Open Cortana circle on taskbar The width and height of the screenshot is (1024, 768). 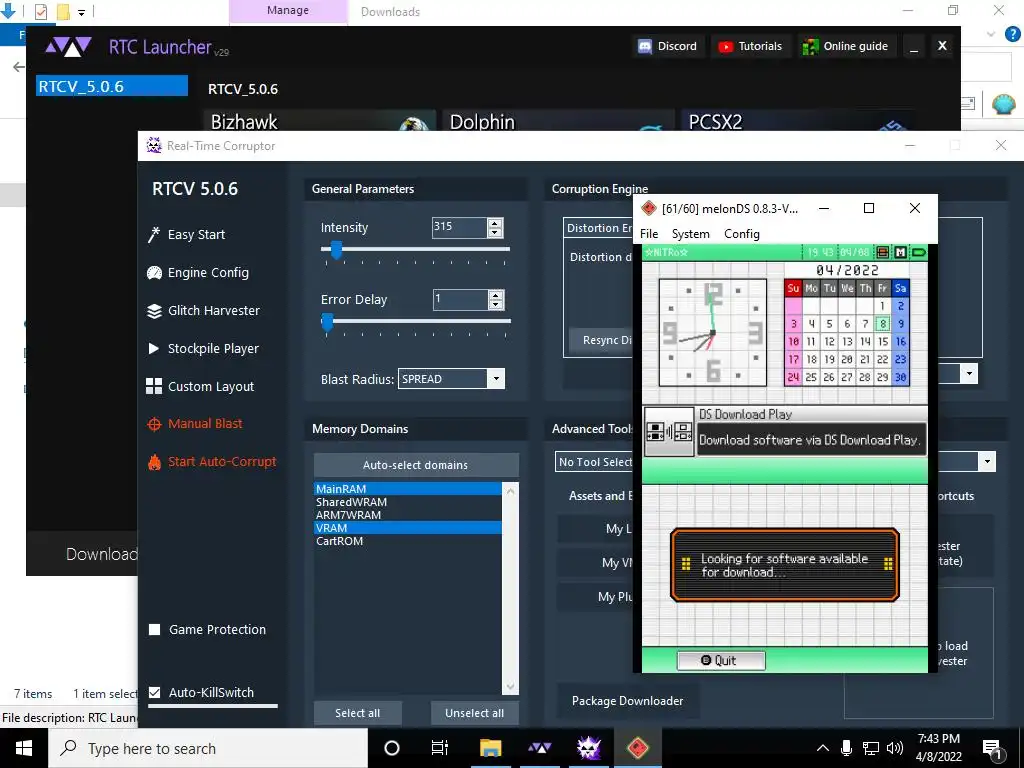[x=392, y=748]
